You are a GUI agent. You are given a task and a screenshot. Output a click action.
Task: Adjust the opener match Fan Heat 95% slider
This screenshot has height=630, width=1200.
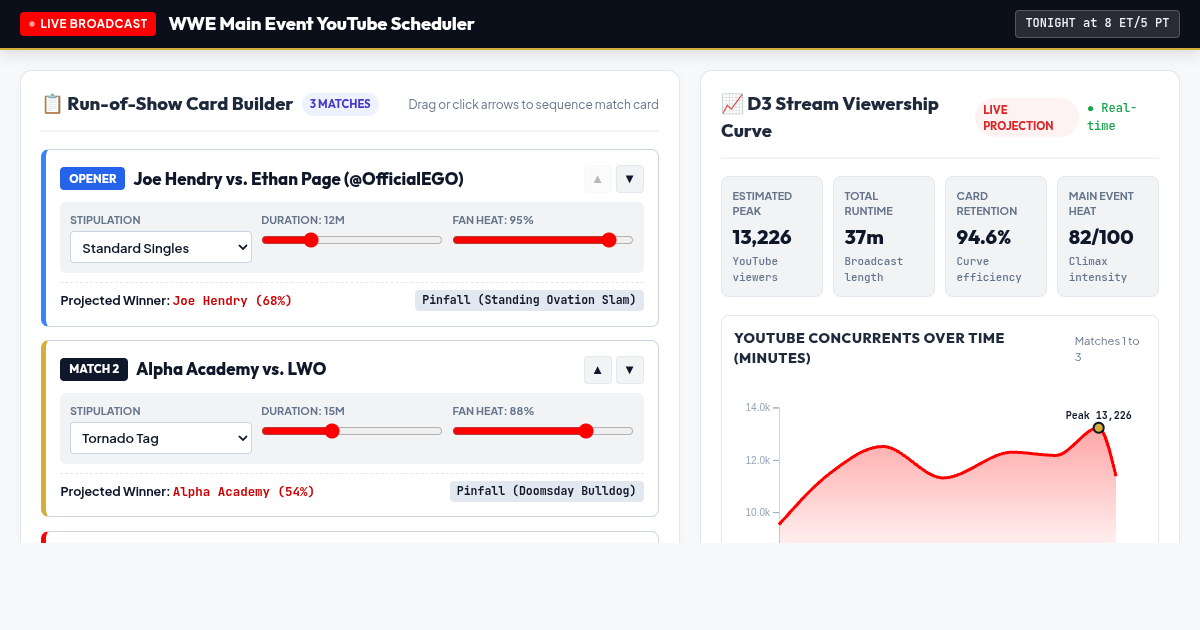tap(543, 240)
